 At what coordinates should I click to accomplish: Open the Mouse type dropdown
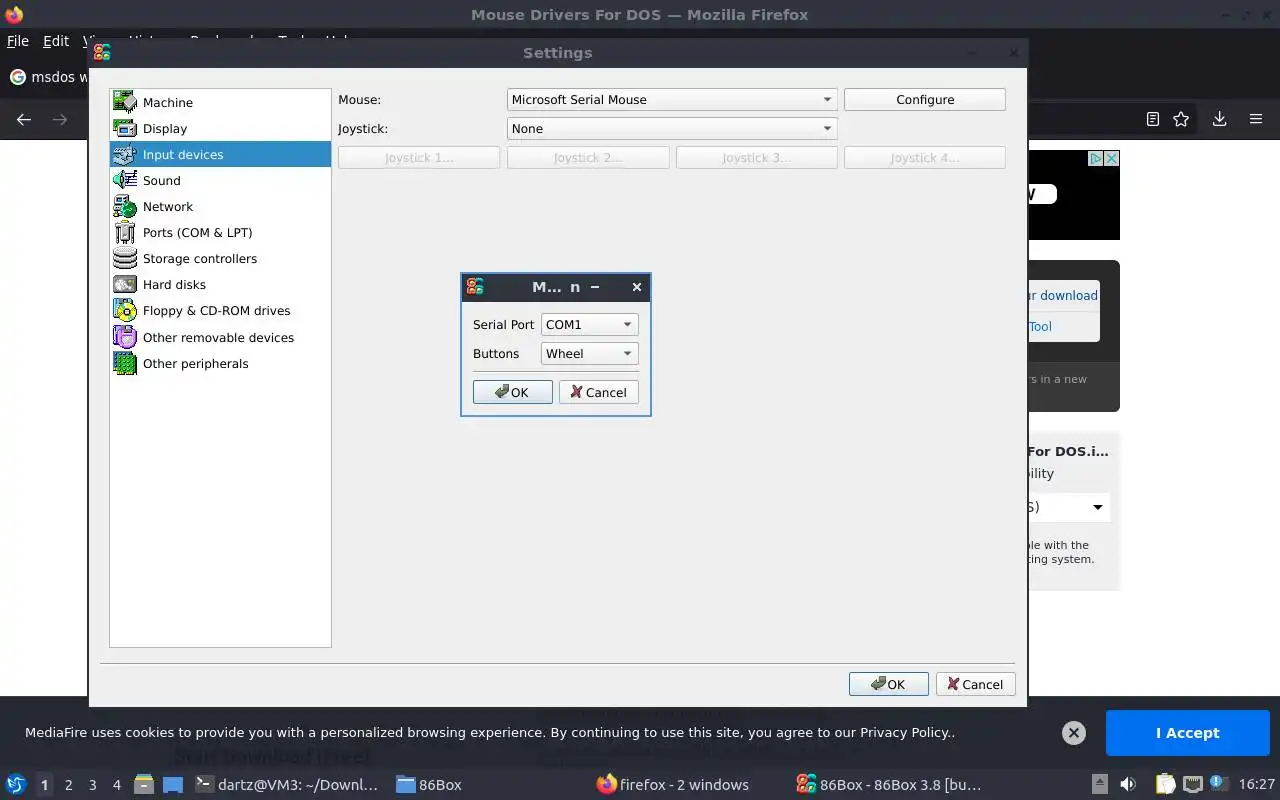[x=672, y=99]
